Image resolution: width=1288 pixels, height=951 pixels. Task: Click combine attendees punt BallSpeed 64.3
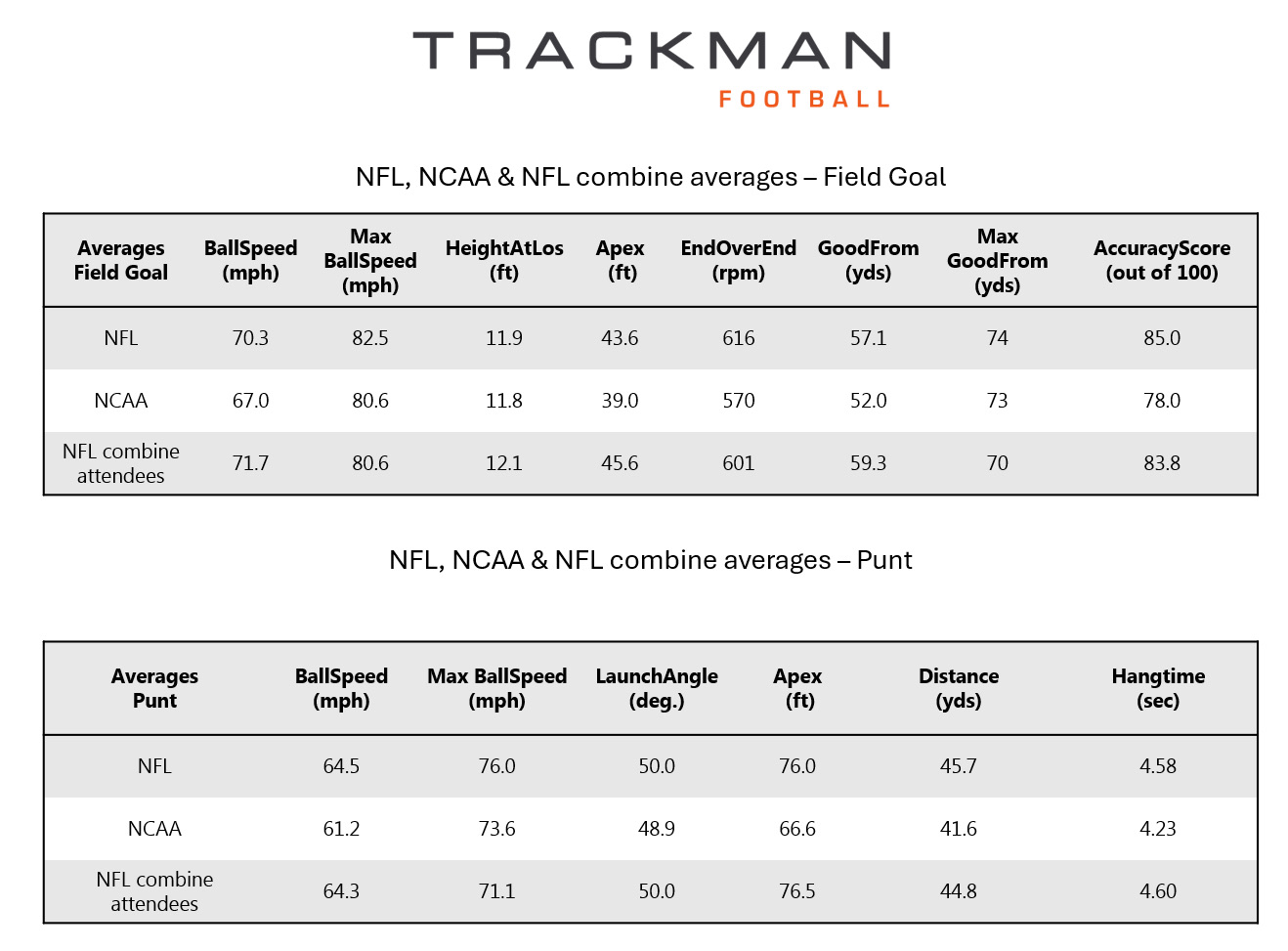pos(341,891)
